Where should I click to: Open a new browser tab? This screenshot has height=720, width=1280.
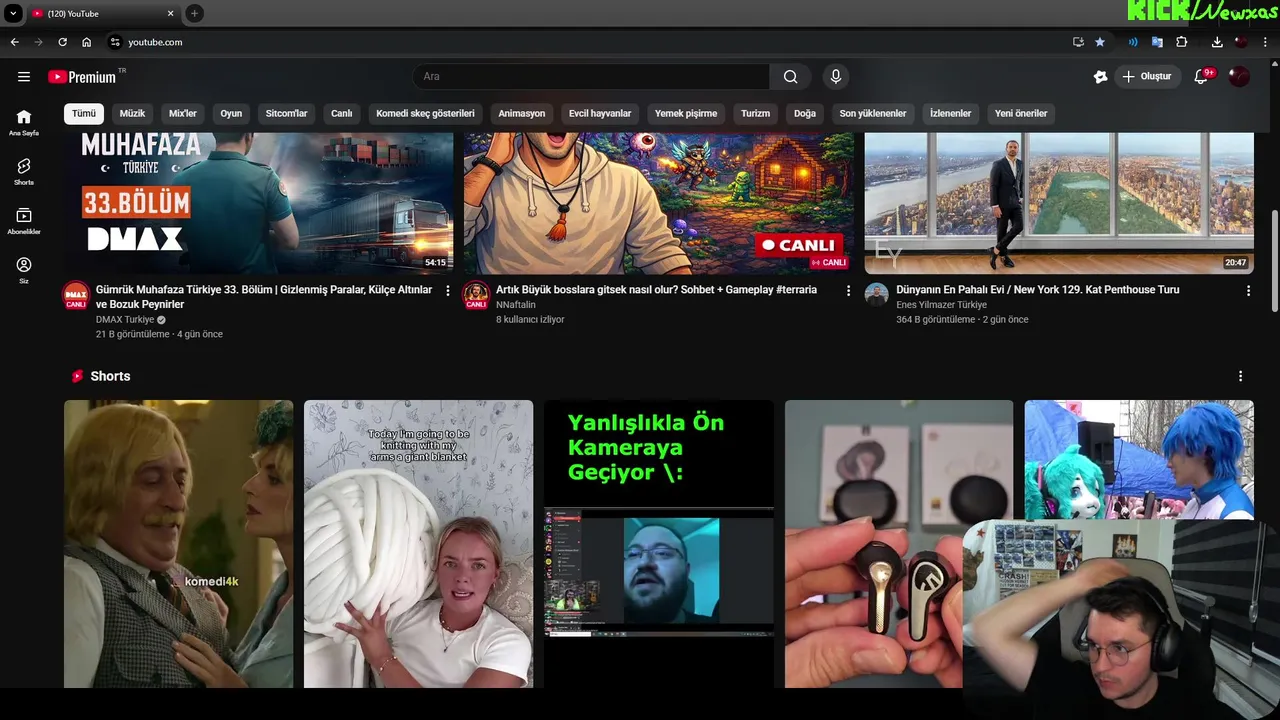(x=194, y=13)
